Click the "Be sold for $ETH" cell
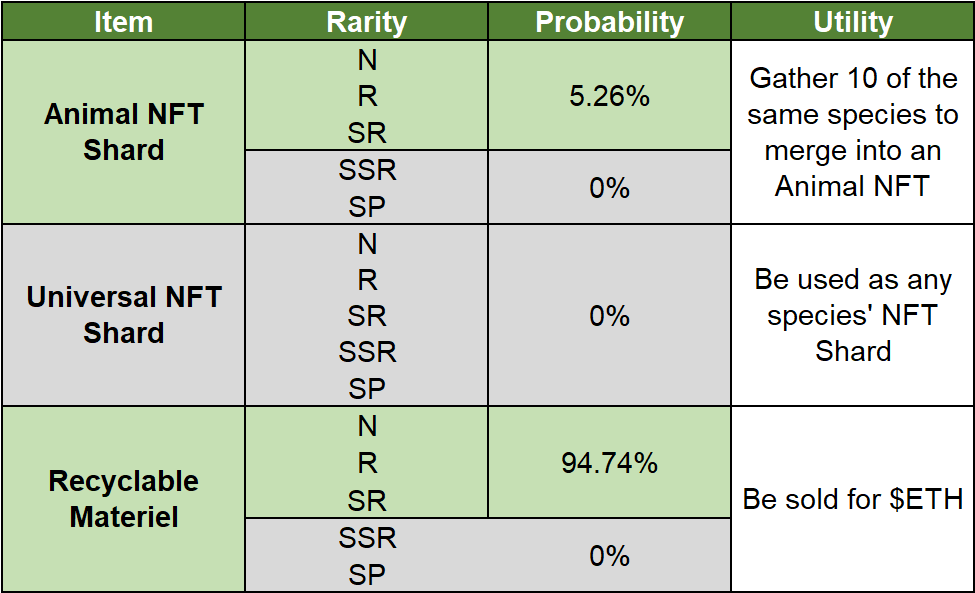The width and height of the screenshot is (975, 593). coord(852,499)
